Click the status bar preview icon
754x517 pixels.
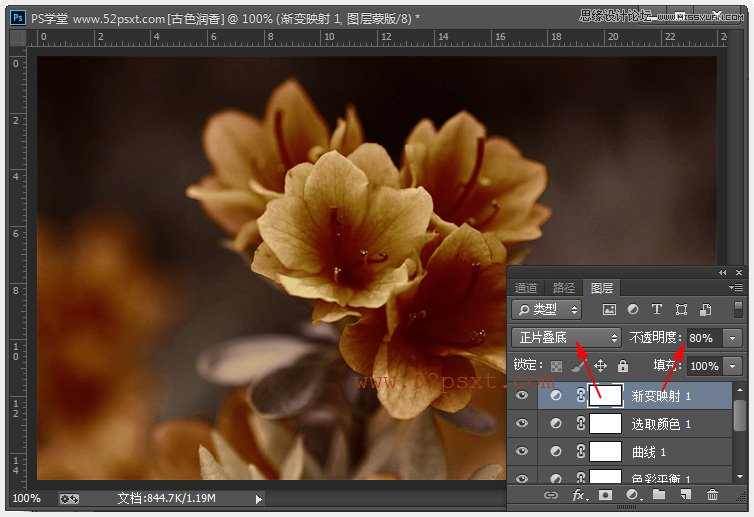(69, 499)
